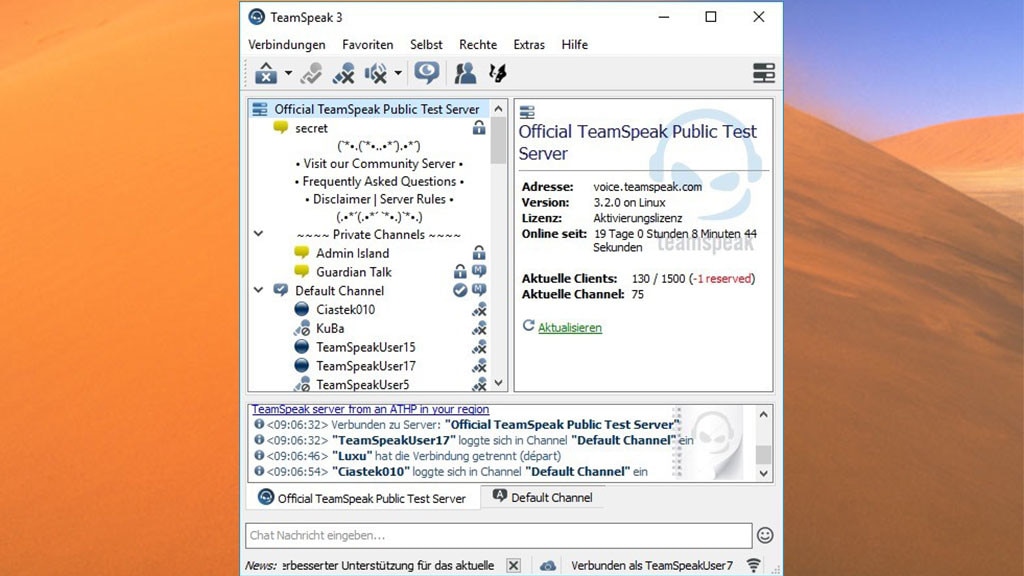The height and width of the screenshot is (576, 1024).
Task: Click the server info icon at toolbar right
Action: point(763,72)
